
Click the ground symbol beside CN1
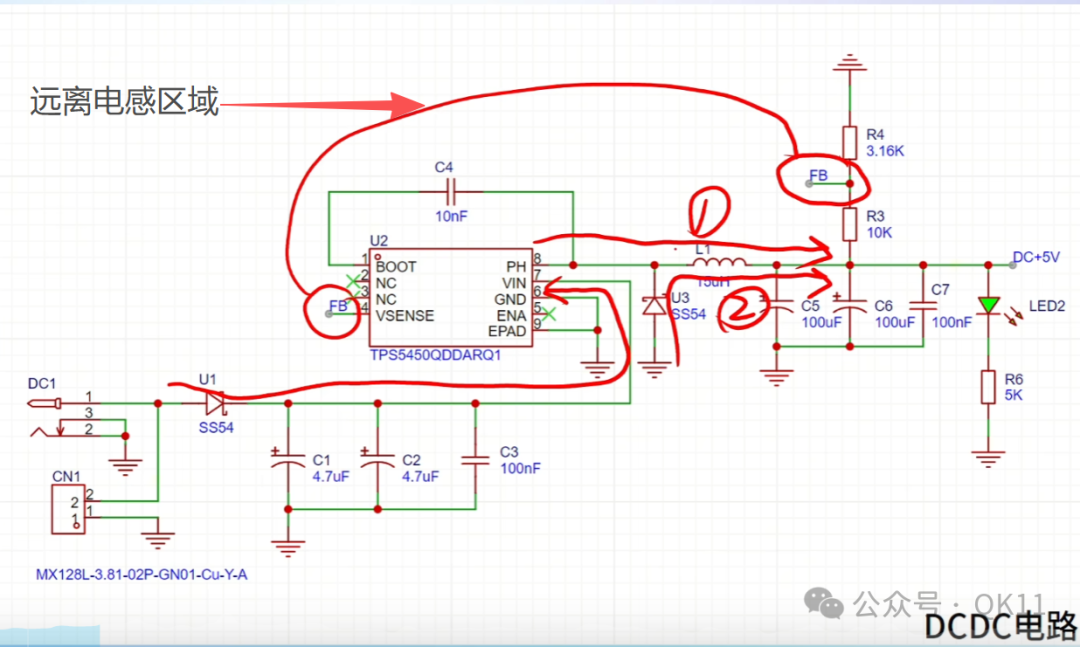[158, 540]
